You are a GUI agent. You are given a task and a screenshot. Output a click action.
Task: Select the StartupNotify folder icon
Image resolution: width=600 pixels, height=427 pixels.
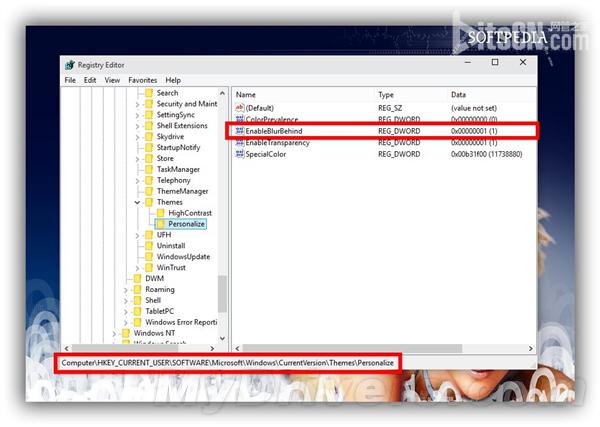coord(149,147)
